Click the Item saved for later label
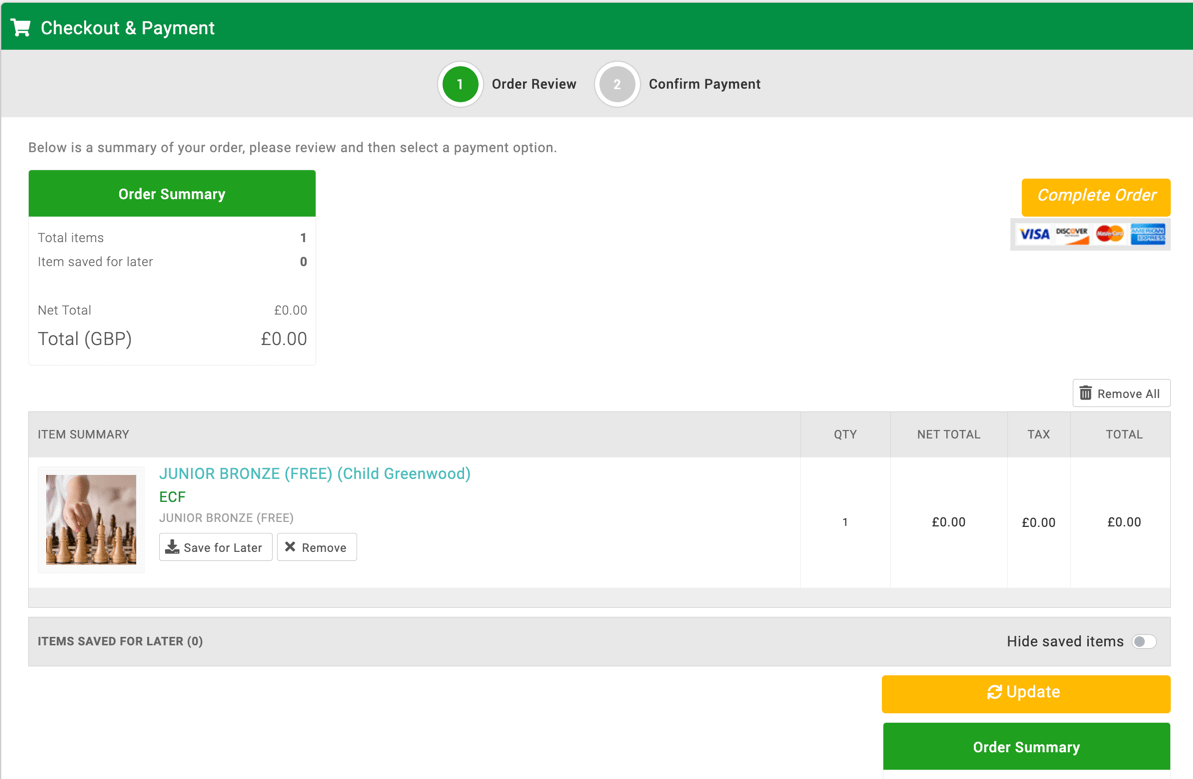 (95, 262)
